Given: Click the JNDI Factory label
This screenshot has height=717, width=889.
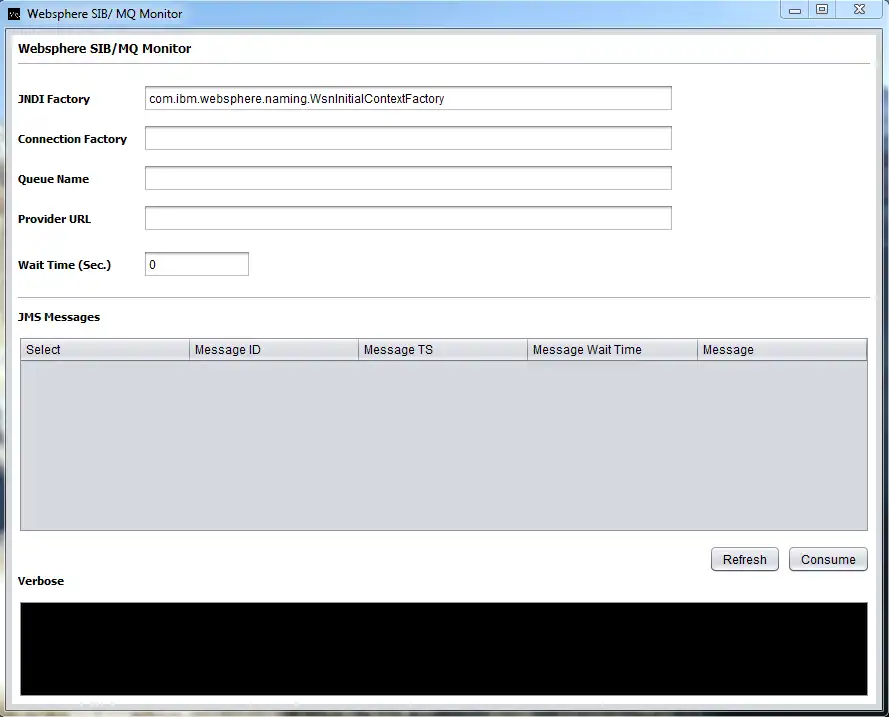Looking at the screenshot, I should (x=54, y=99).
